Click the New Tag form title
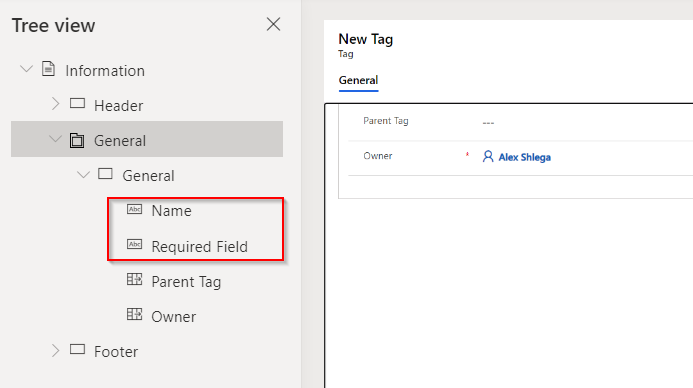Viewport: 693px width, 388px height. coord(366,39)
